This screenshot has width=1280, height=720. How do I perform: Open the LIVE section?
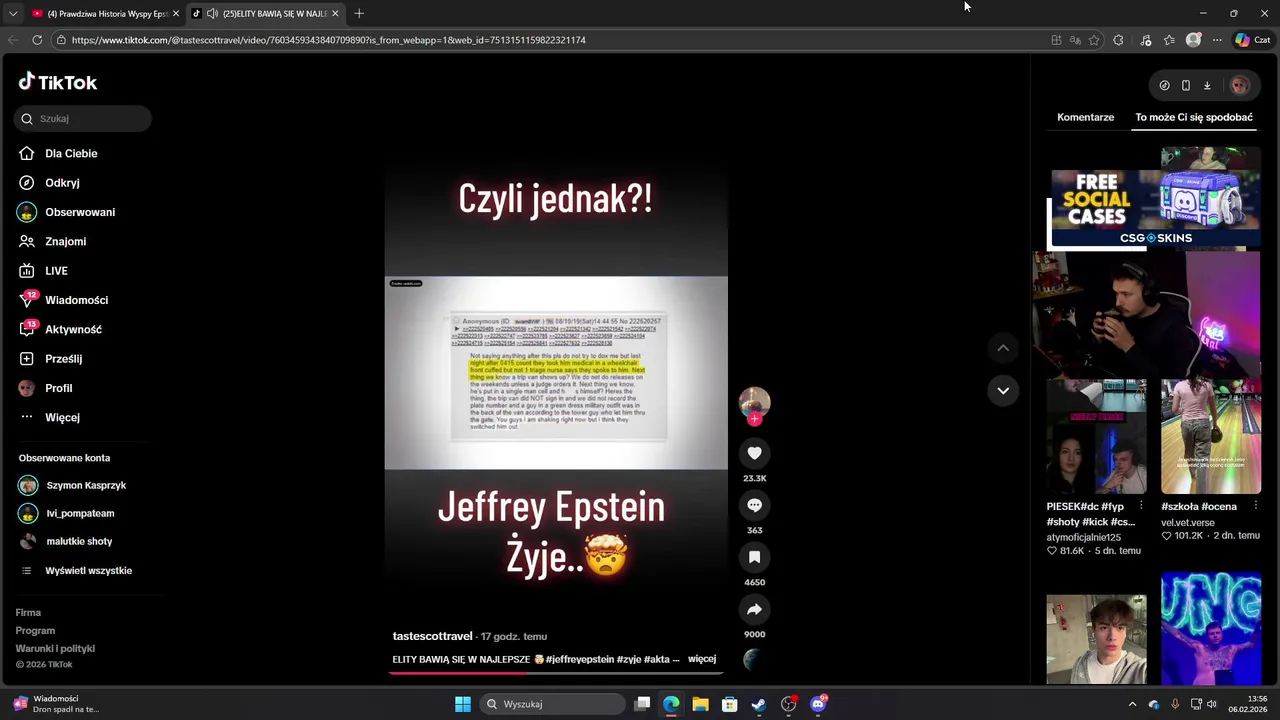[43, 271]
